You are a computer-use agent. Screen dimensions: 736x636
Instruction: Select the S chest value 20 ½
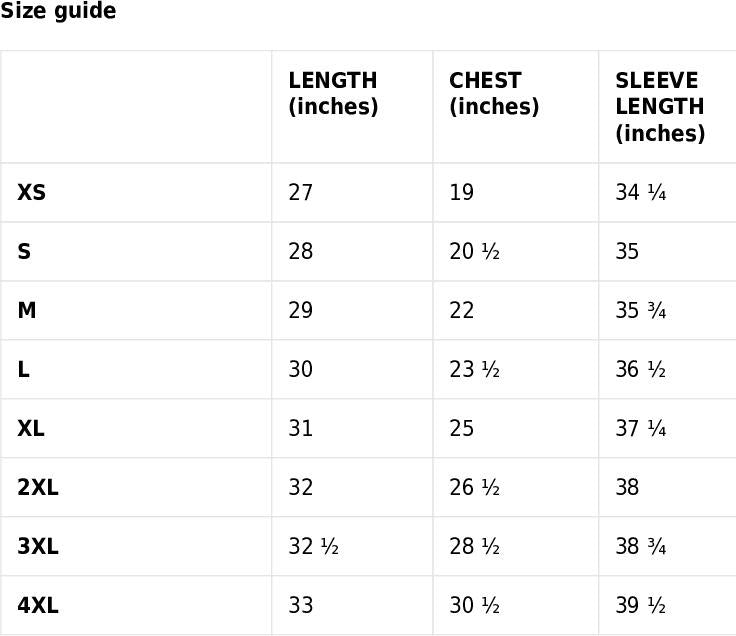tap(475, 252)
